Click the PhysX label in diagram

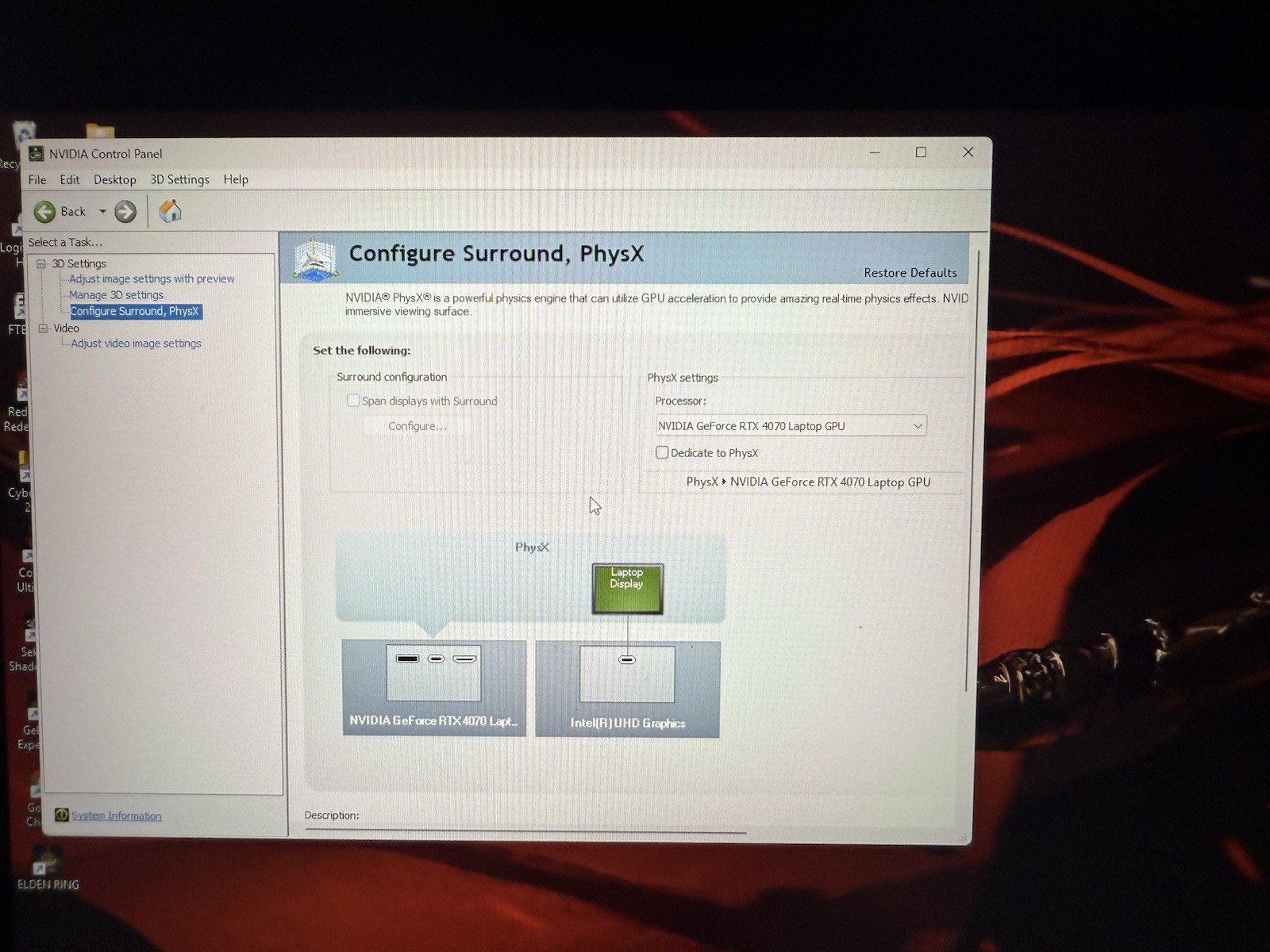click(532, 547)
